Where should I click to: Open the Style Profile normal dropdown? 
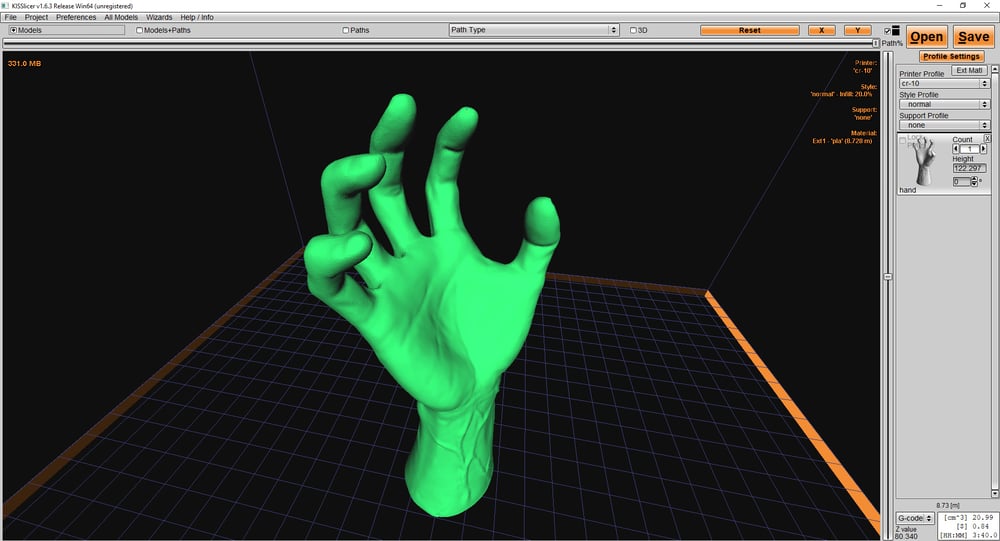[x=944, y=104]
